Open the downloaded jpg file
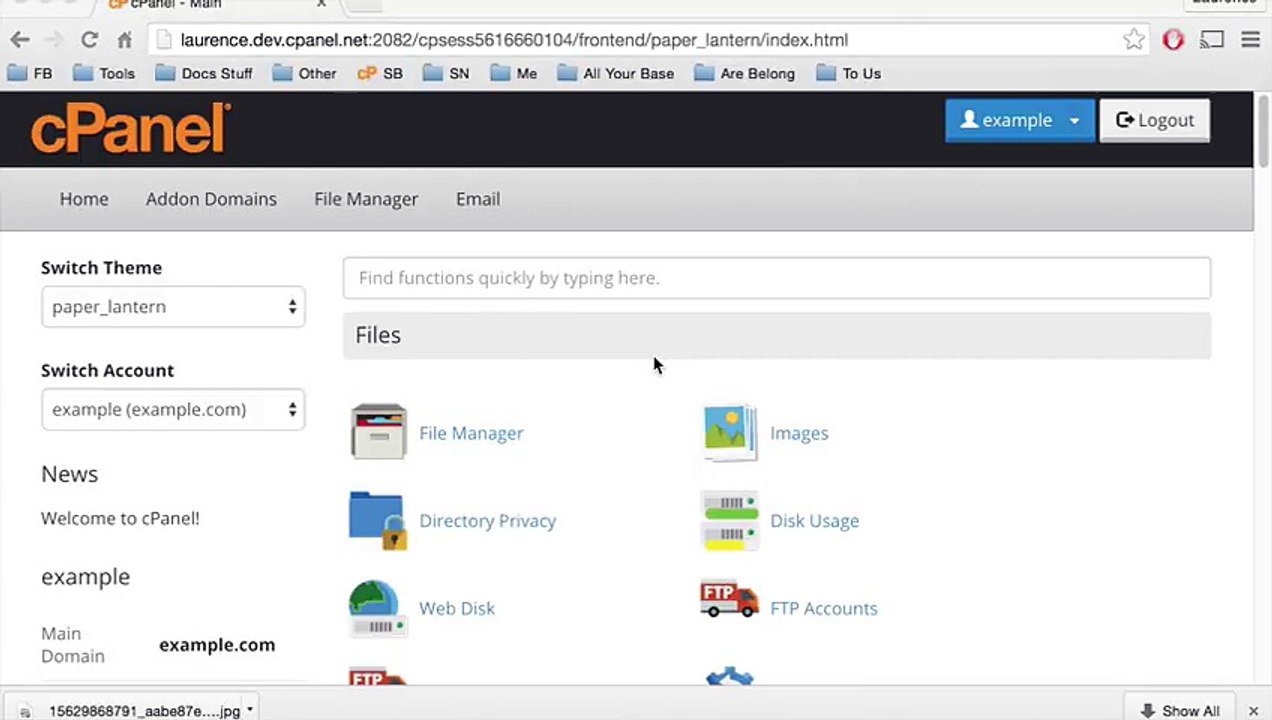 pos(130,711)
